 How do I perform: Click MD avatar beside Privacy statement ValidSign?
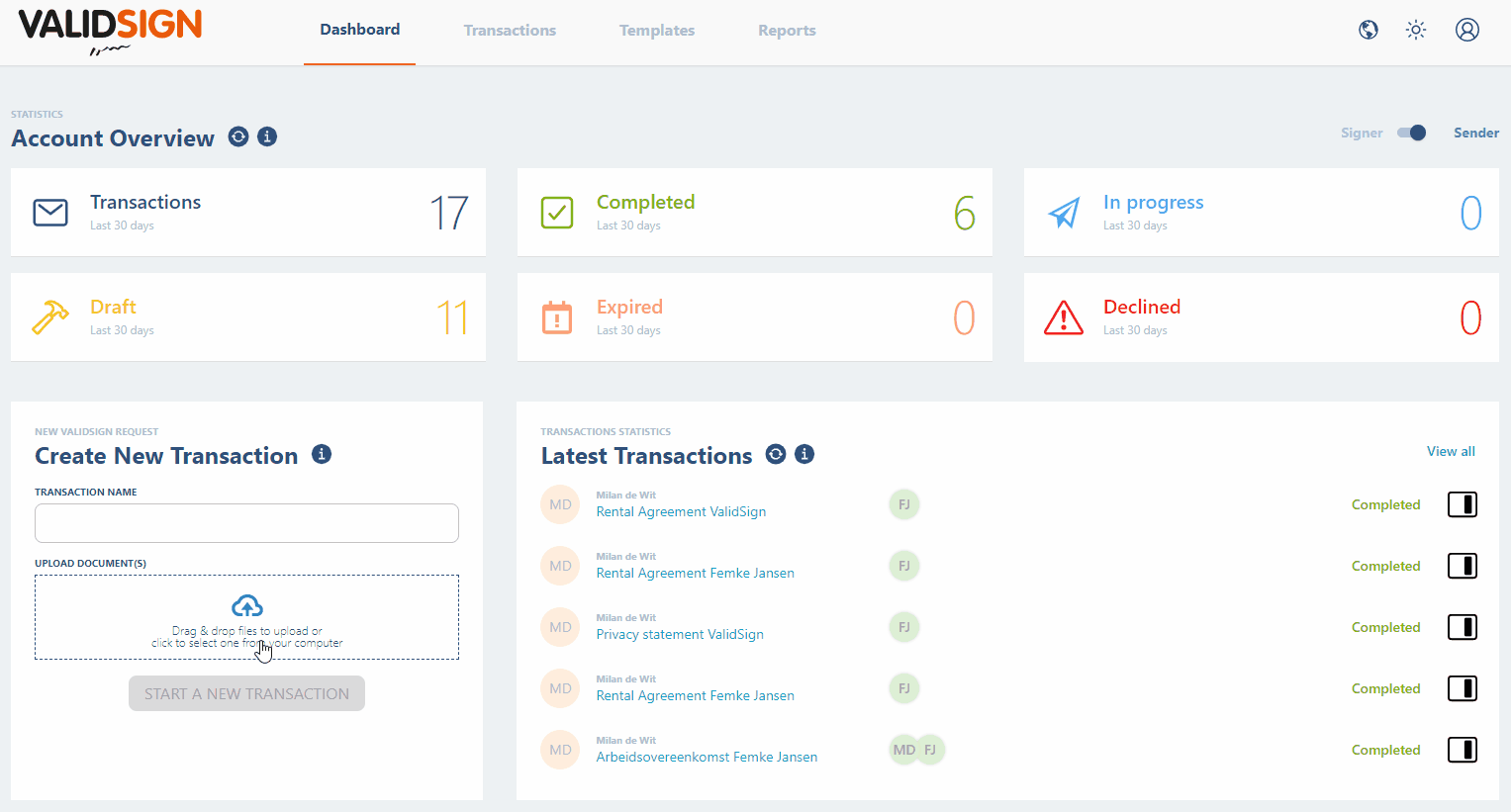(x=560, y=627)
